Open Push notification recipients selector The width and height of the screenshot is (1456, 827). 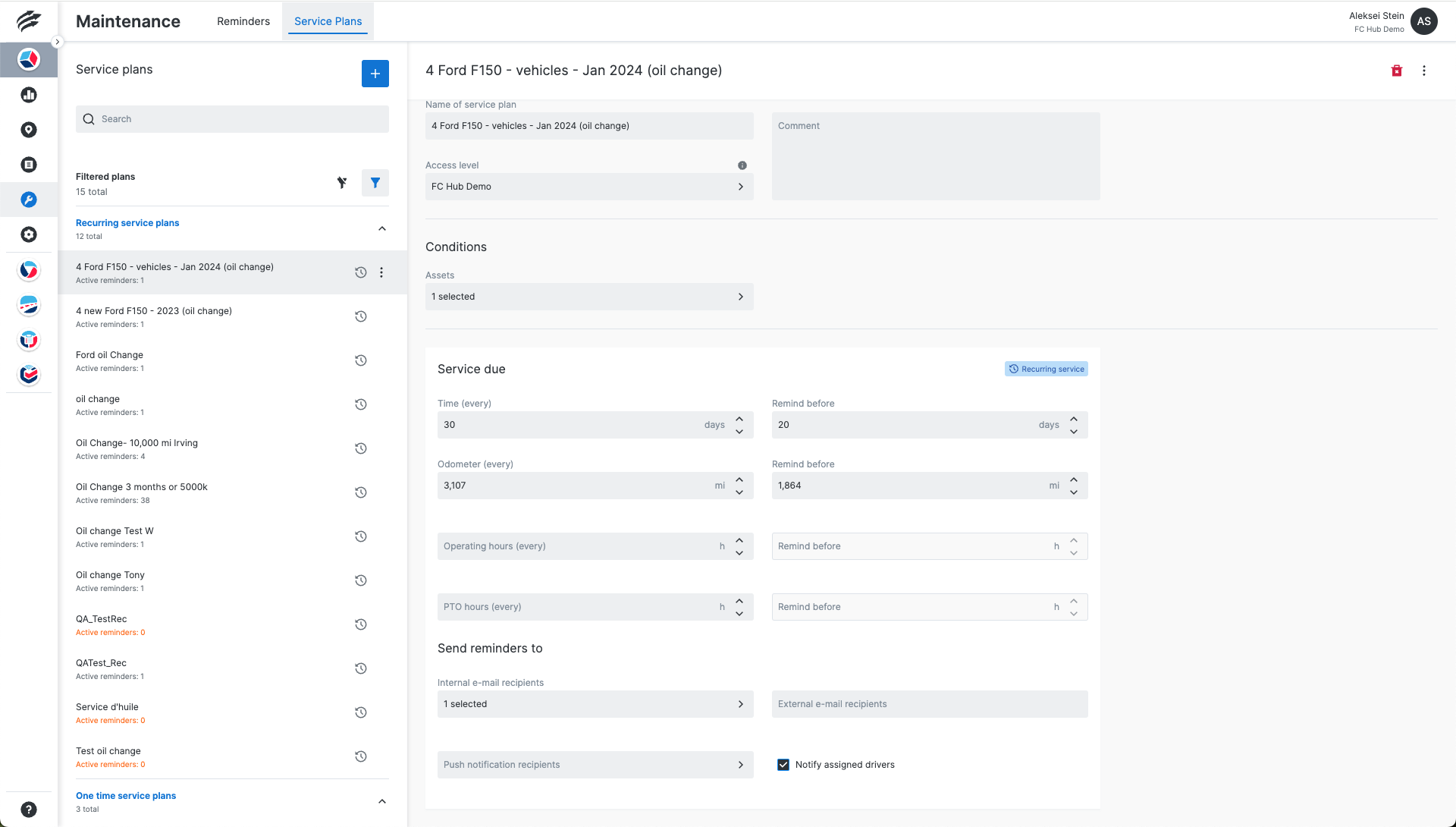point(595,765)
